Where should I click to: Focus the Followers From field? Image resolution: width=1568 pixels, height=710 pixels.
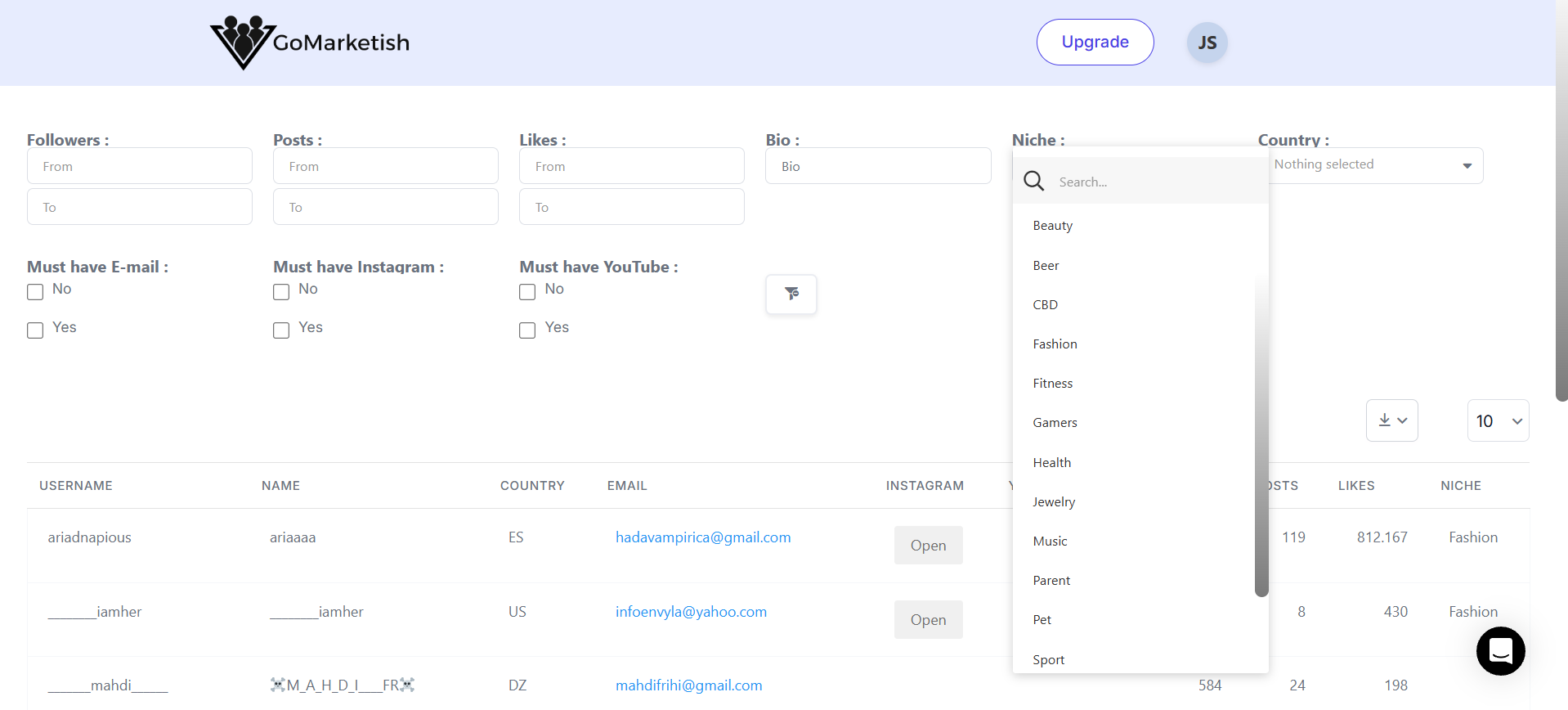coord(140,166)
